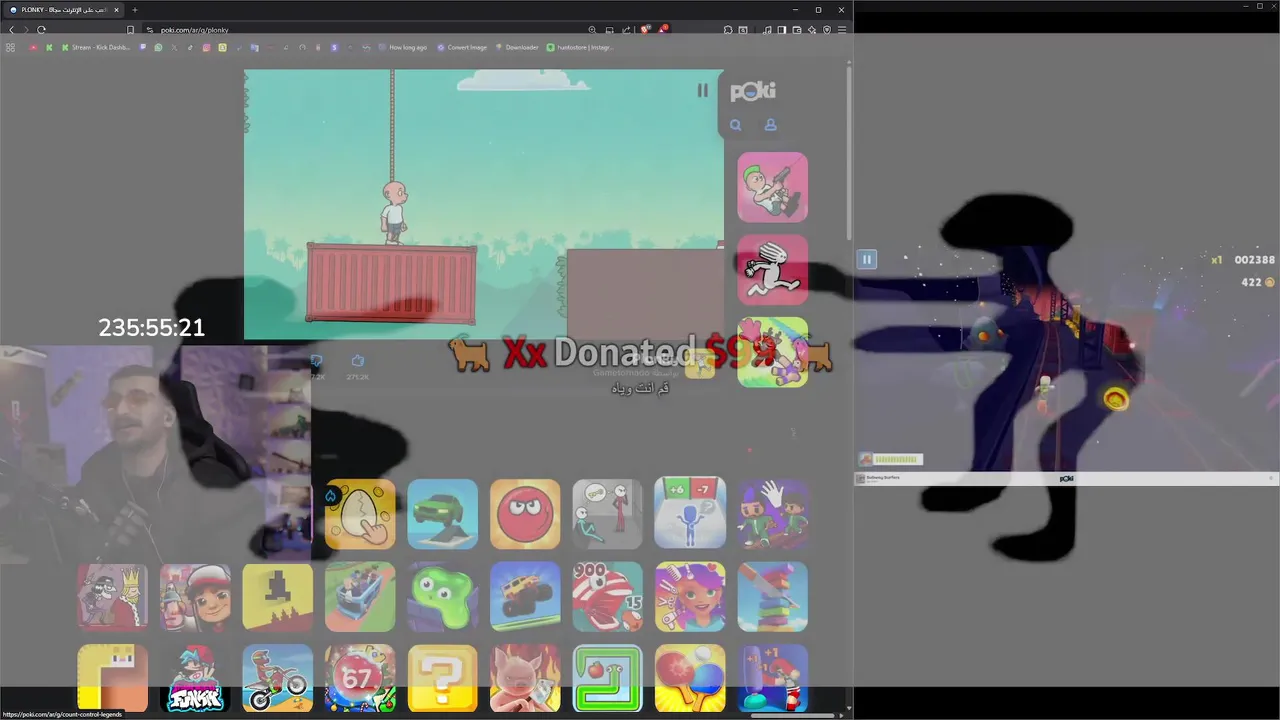Select the PLONKY browser tab
The width and height of the screenshot is (1280, 720).
63,10
